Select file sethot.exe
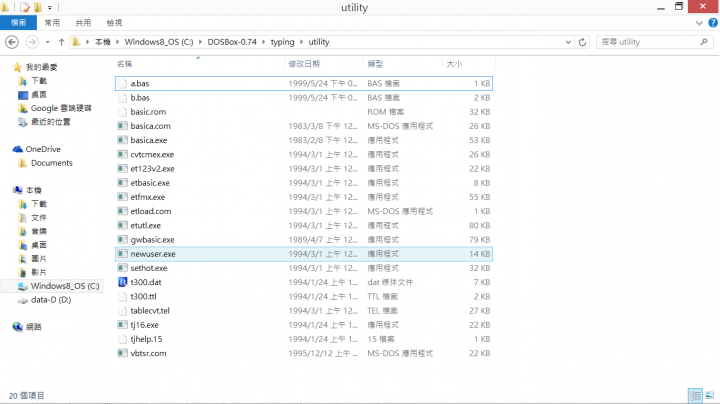This screenshot has width=720, height=404. click(x=304, y=268)
